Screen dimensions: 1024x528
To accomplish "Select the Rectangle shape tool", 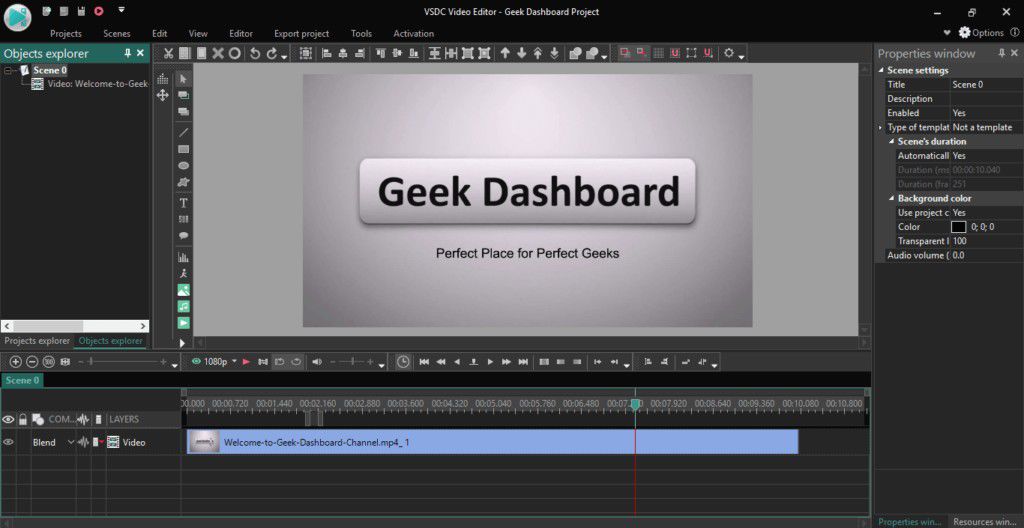I will [x=184, y=149].
